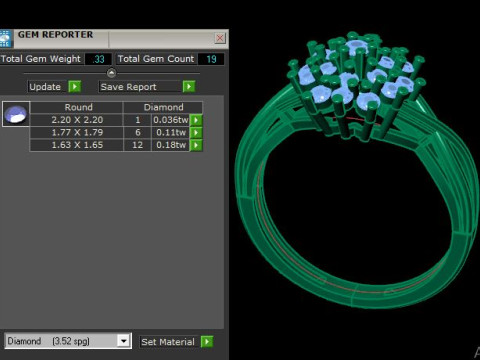Image resolution: width=480 pixels, height=360 pixels.
Task: Click the Gem Reporter panel icon
Action: coord(6,38)
